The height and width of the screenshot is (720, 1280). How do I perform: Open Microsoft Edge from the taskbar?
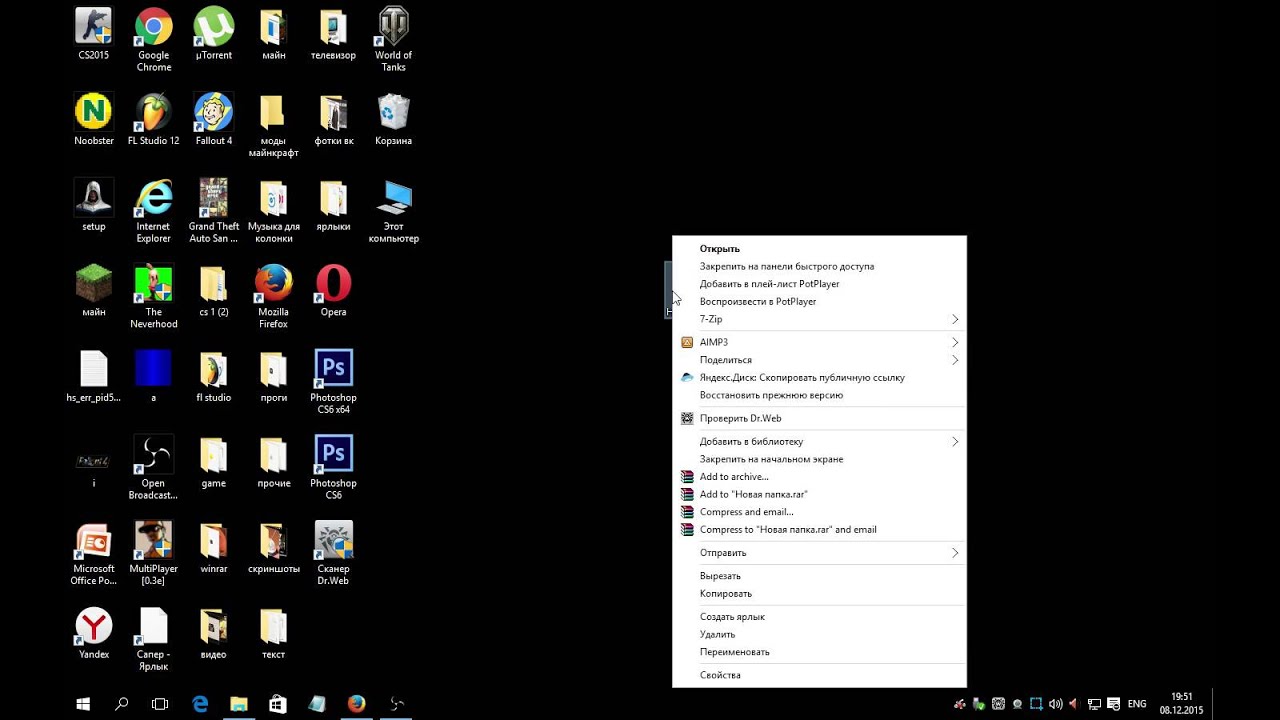tap(200, 704)
